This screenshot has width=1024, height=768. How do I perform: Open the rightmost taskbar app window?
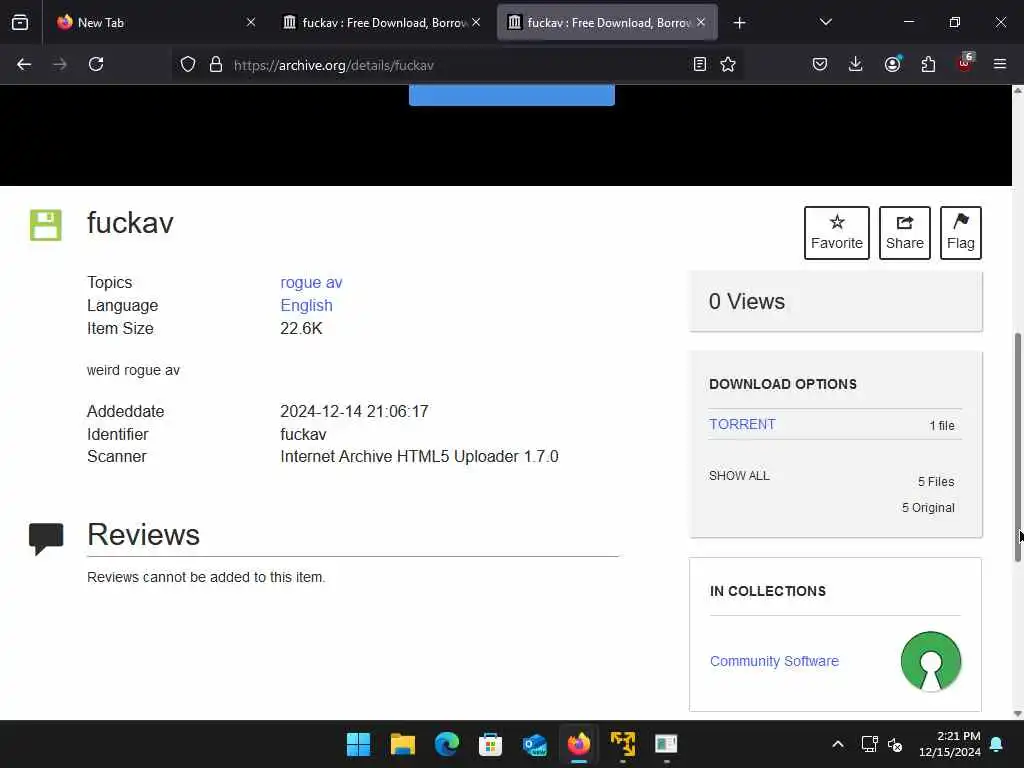click(666, 744)
